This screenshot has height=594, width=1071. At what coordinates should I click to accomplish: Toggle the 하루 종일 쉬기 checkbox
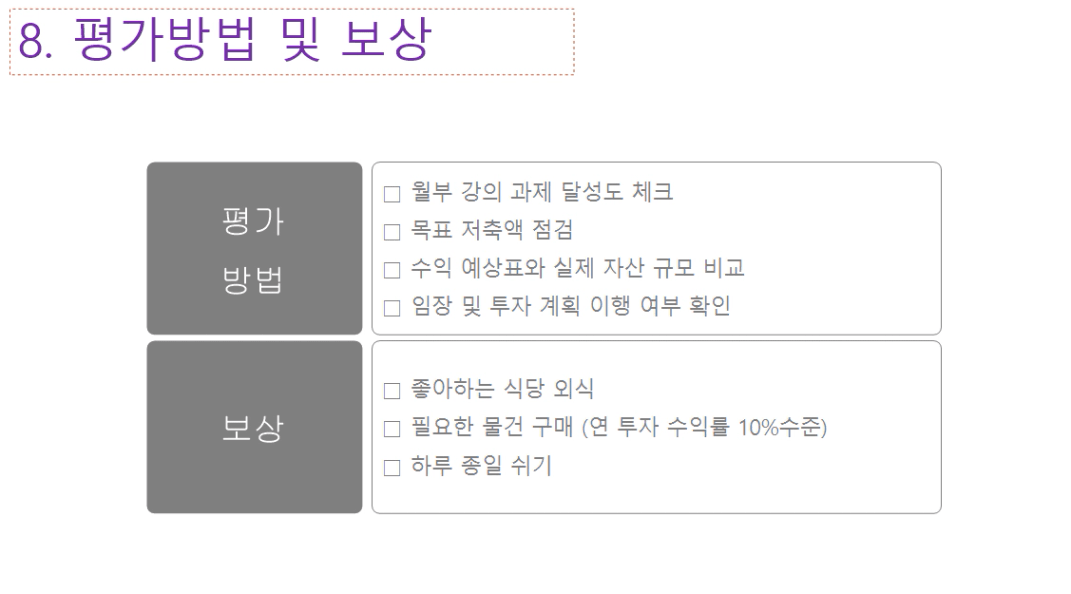pyautogui.click(x=392, y=467)
